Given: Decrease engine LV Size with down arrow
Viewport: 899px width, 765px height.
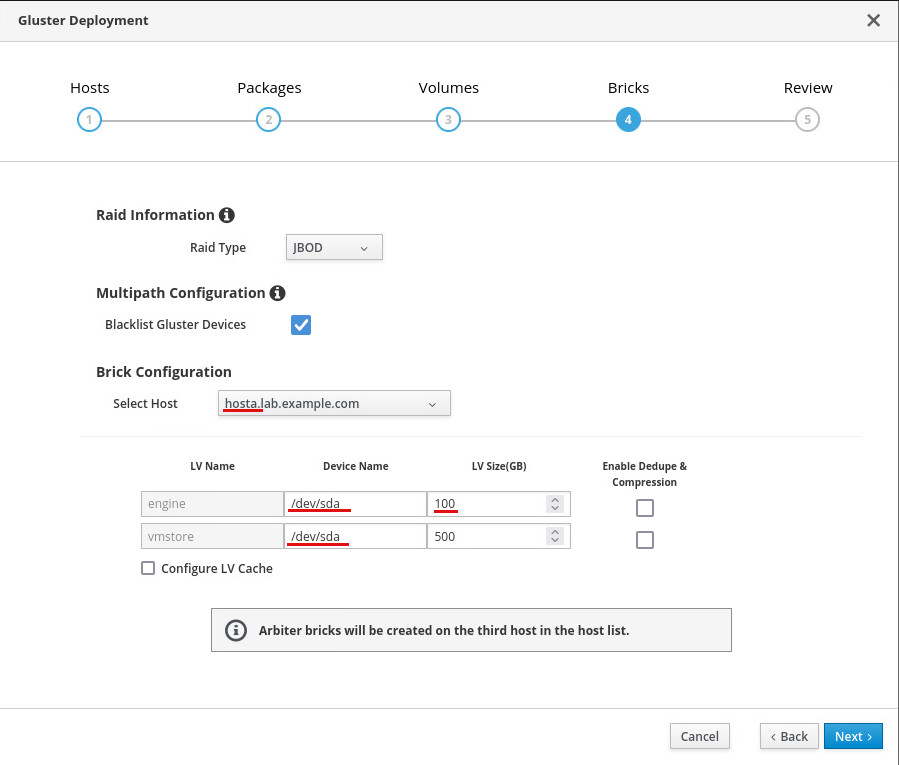Looking at the screenshot, I should pyautogui.click(x=555, y=508).
